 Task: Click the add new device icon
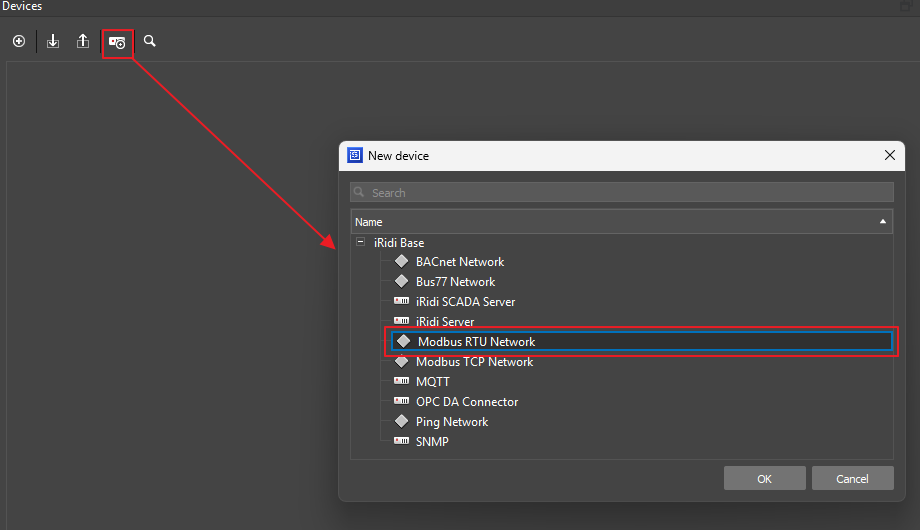(x=117, y=42)
